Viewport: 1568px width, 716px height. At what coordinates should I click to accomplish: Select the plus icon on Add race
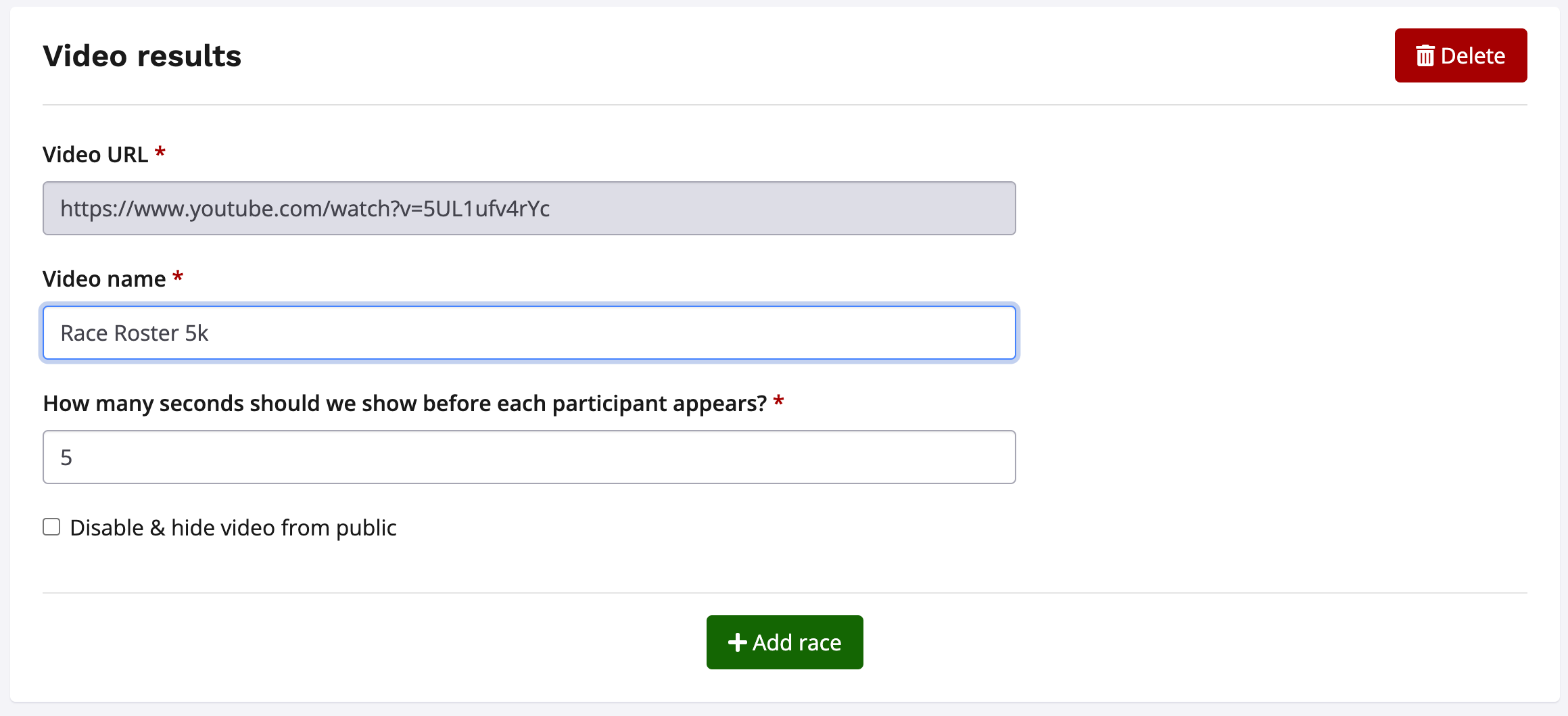click(x=738, y=642)
